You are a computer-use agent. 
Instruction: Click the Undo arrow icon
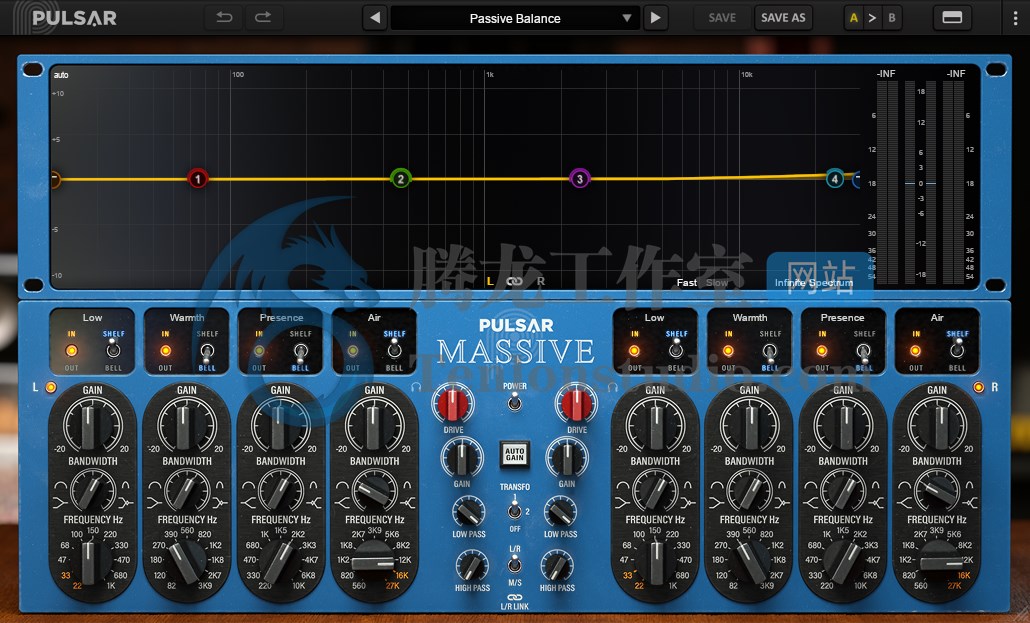pyautogui.click(x=225, y=17)
